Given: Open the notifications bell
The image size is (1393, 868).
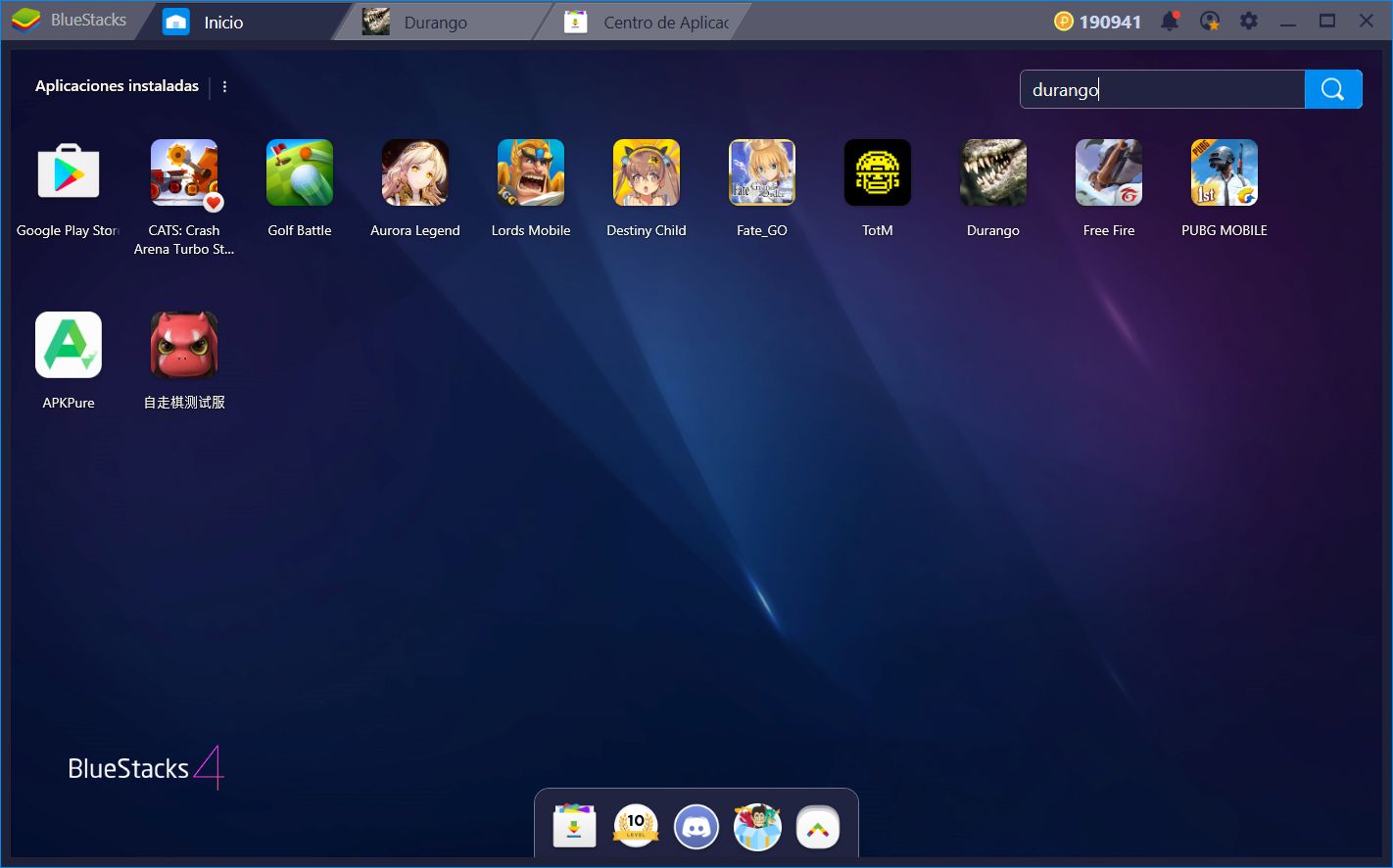Looking at the screenshot, I should [1170, 21].
